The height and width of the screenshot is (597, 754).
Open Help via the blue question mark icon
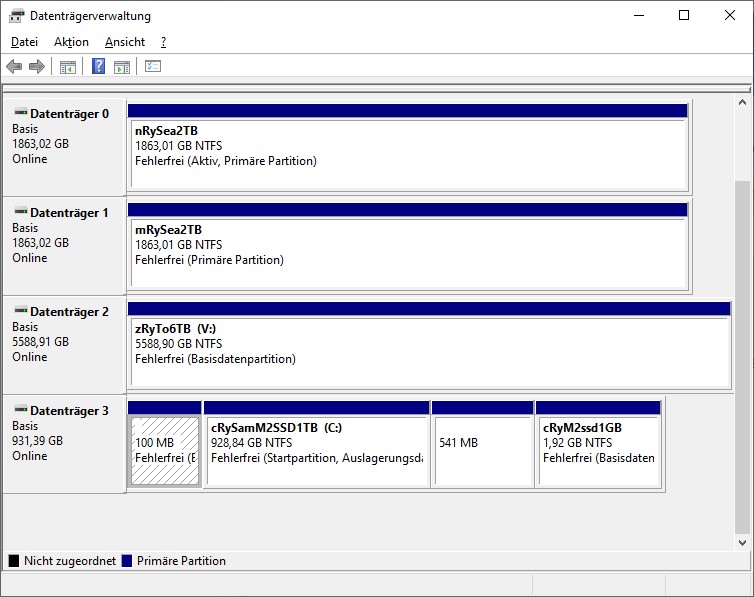[x=98, y=67]
